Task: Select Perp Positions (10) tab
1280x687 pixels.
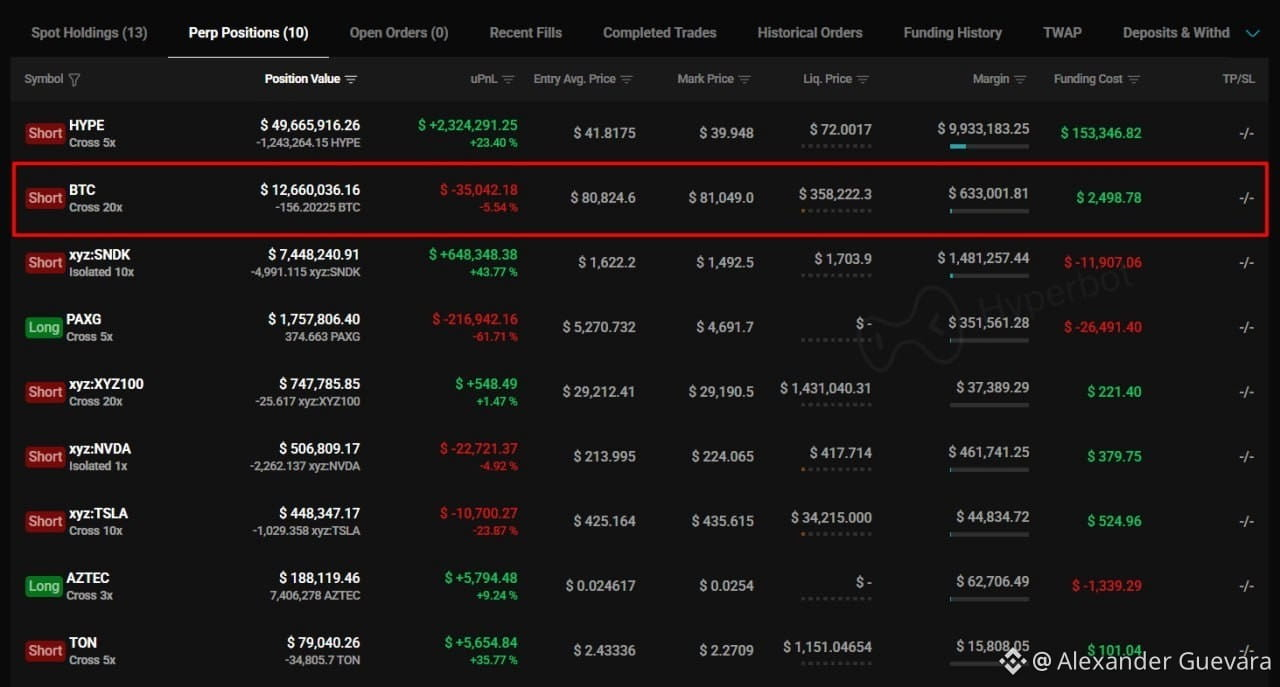Action: coord(248,33)
